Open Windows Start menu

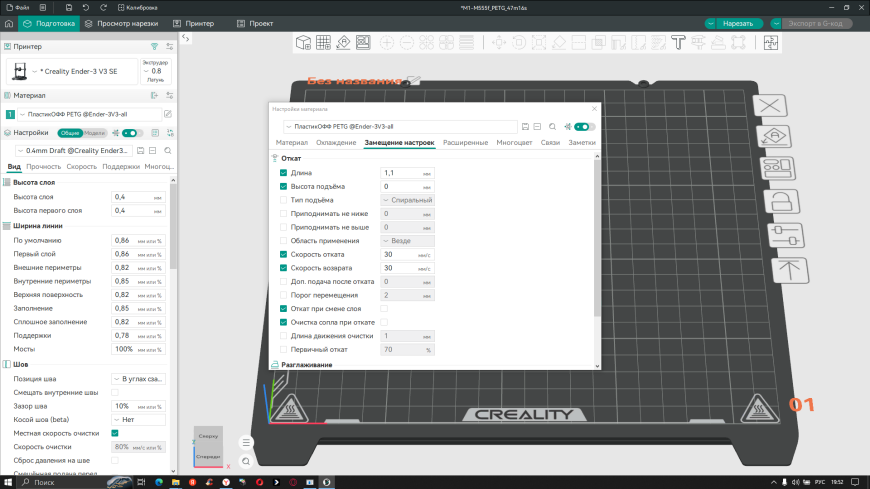[8, 482]
